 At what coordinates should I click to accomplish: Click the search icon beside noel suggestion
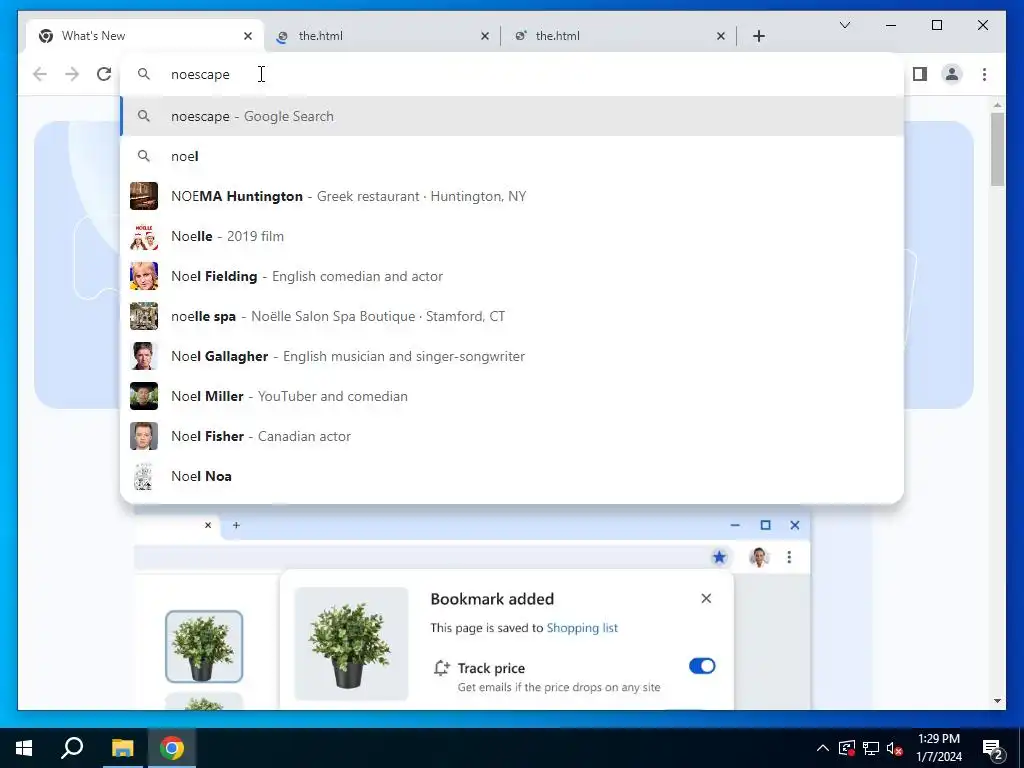click(144, 156)
